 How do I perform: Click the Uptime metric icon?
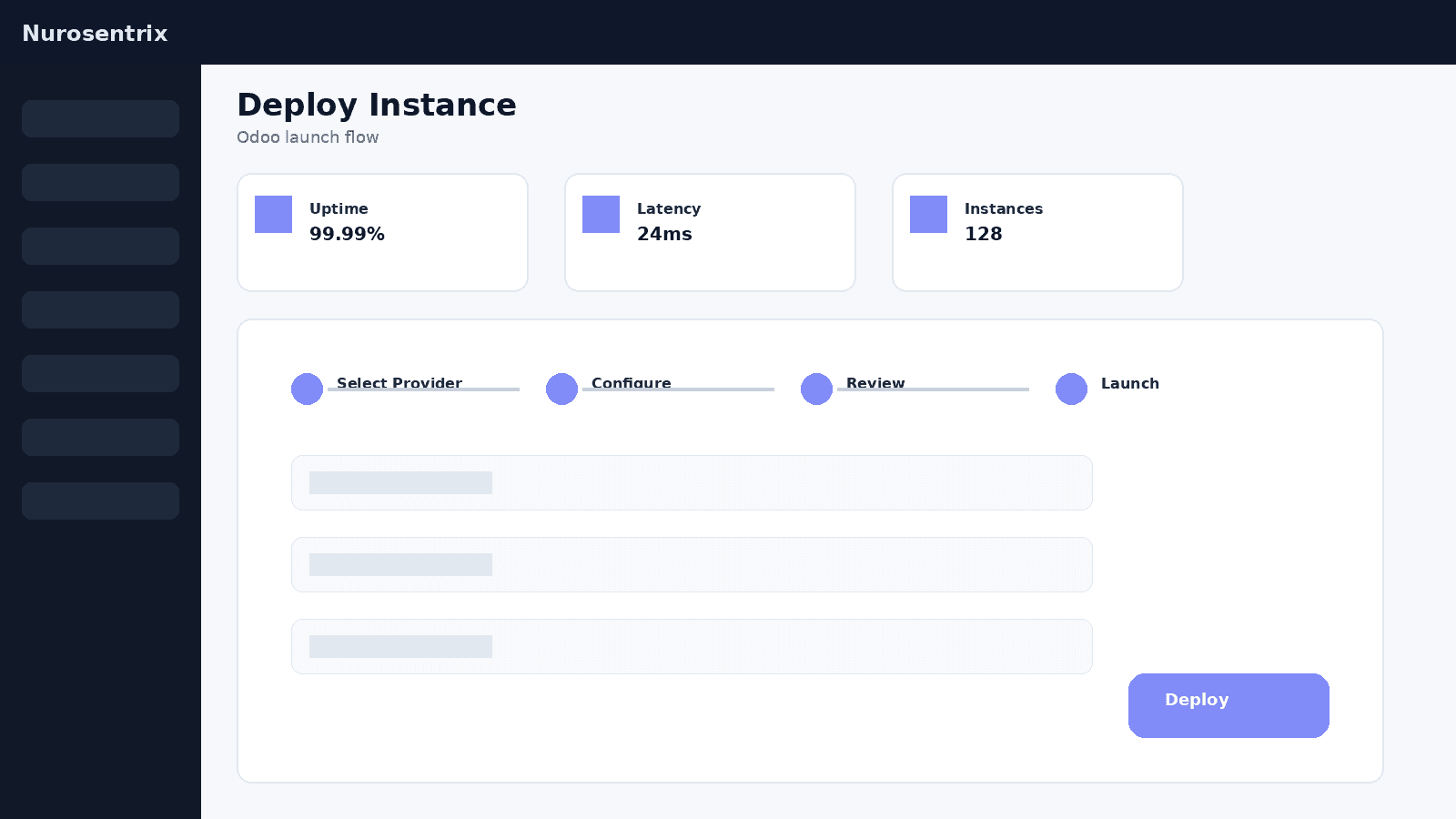[273, 214]
